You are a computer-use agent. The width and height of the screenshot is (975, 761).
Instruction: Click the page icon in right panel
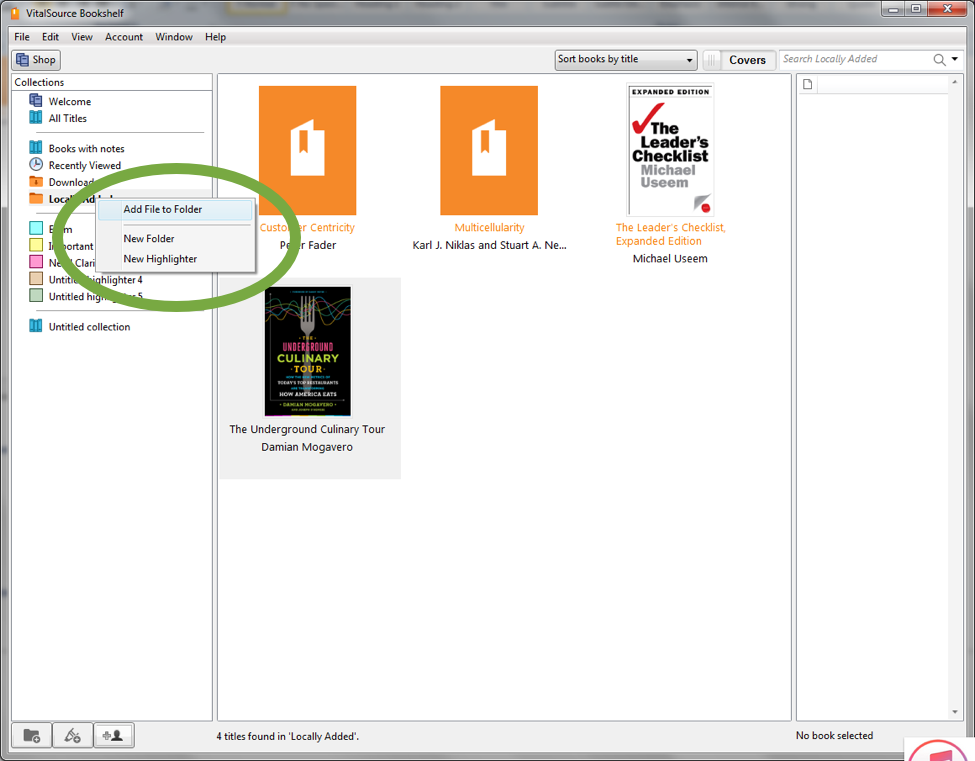pyautogui.click(x=809, y=85)
